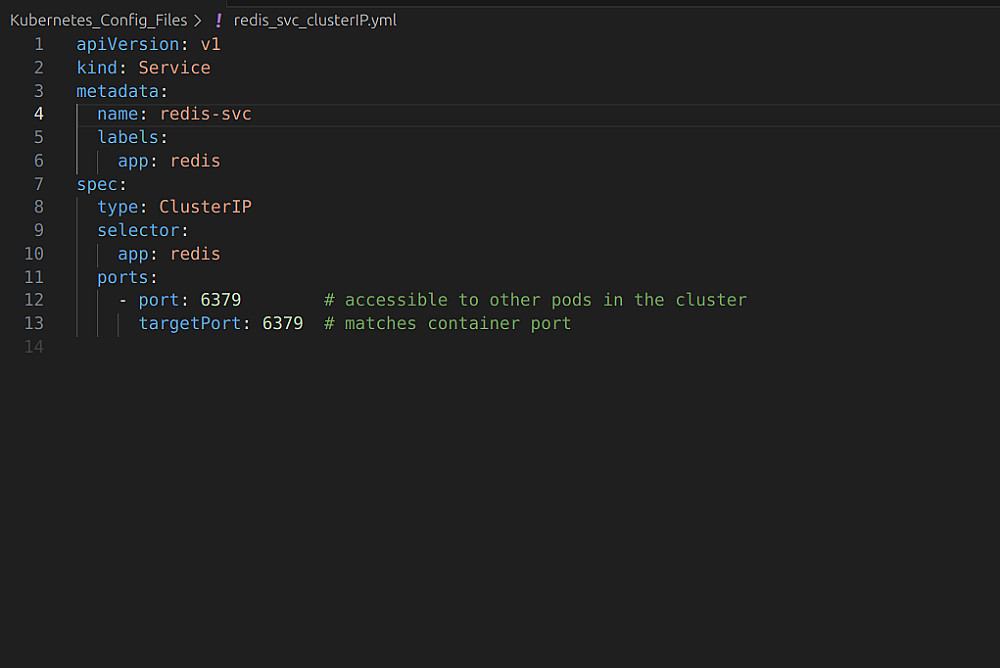Click line number 7 in the gutter

point(39,184)
